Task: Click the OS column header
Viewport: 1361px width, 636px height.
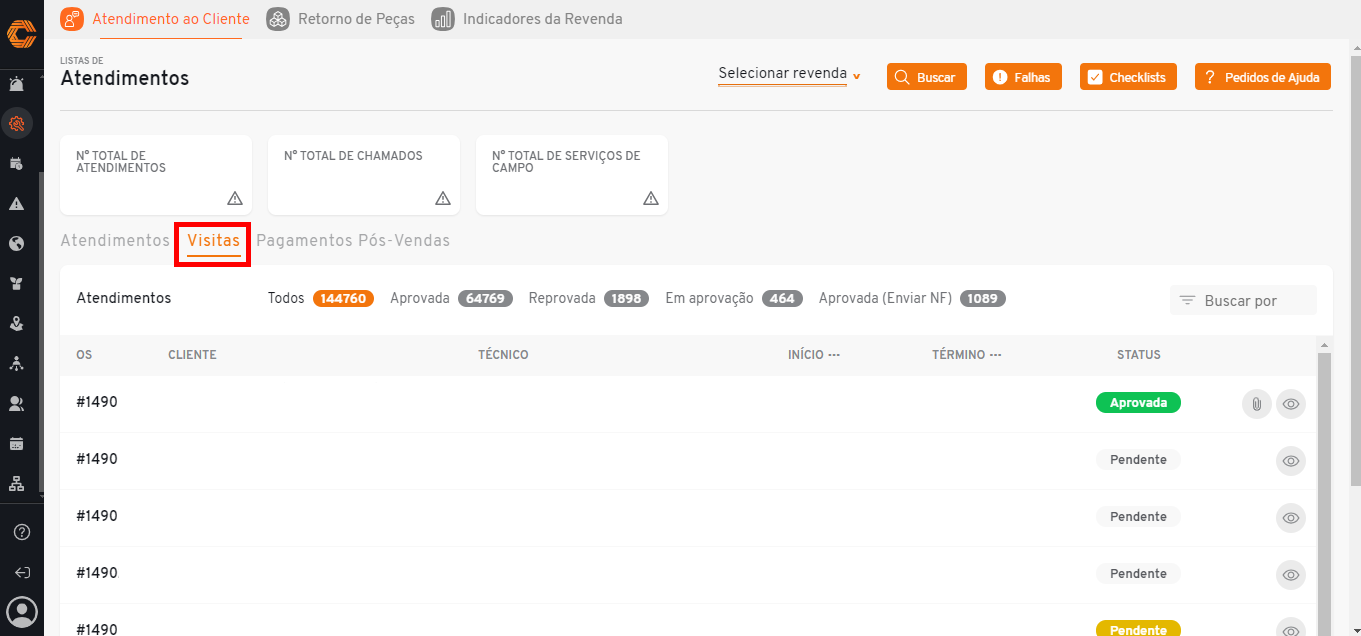Action: pos(84,355)
